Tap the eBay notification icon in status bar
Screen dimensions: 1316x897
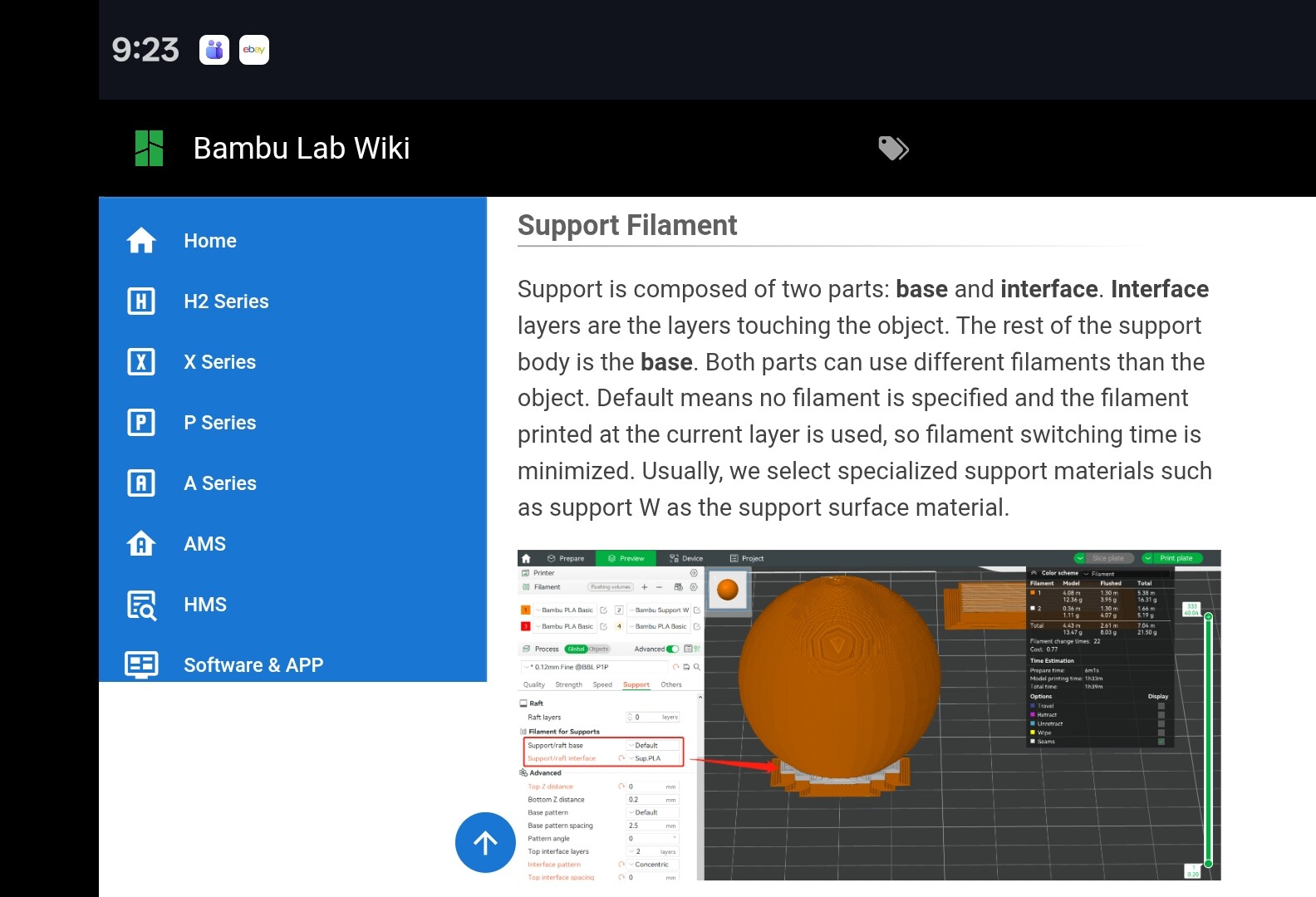point(254,50)
